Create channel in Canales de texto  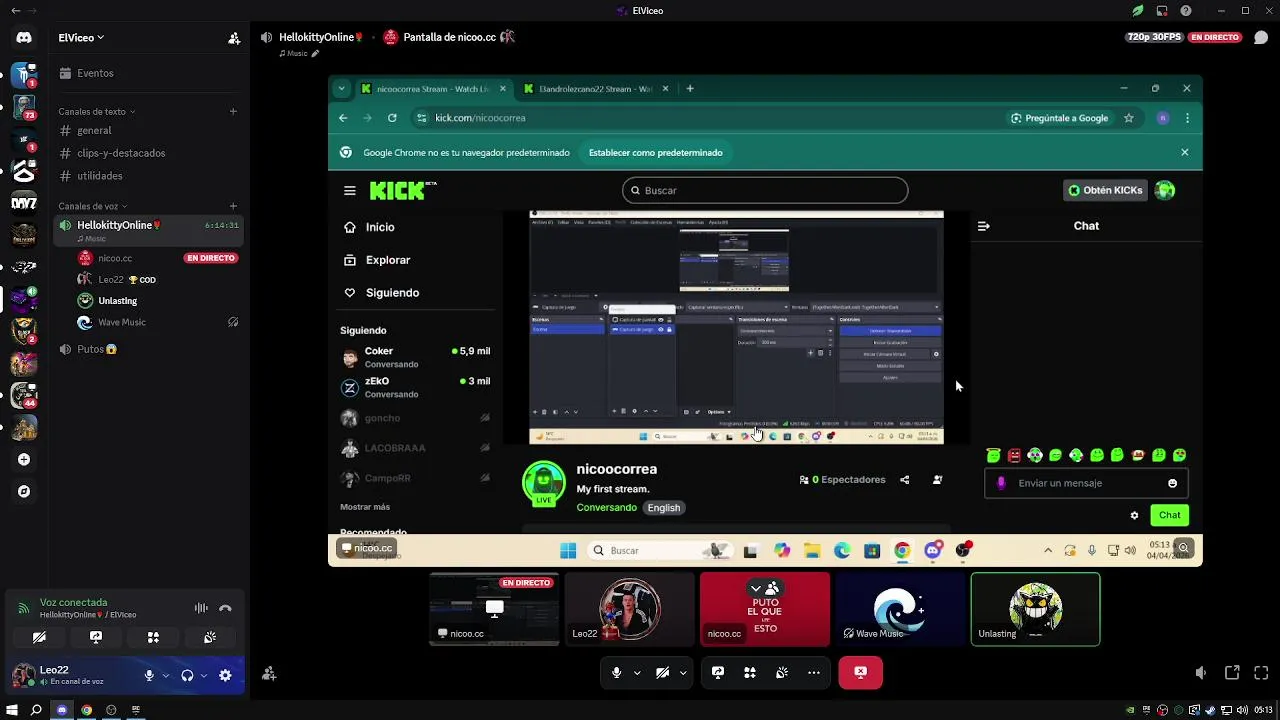pyautogui.click(x=233, y=111)
